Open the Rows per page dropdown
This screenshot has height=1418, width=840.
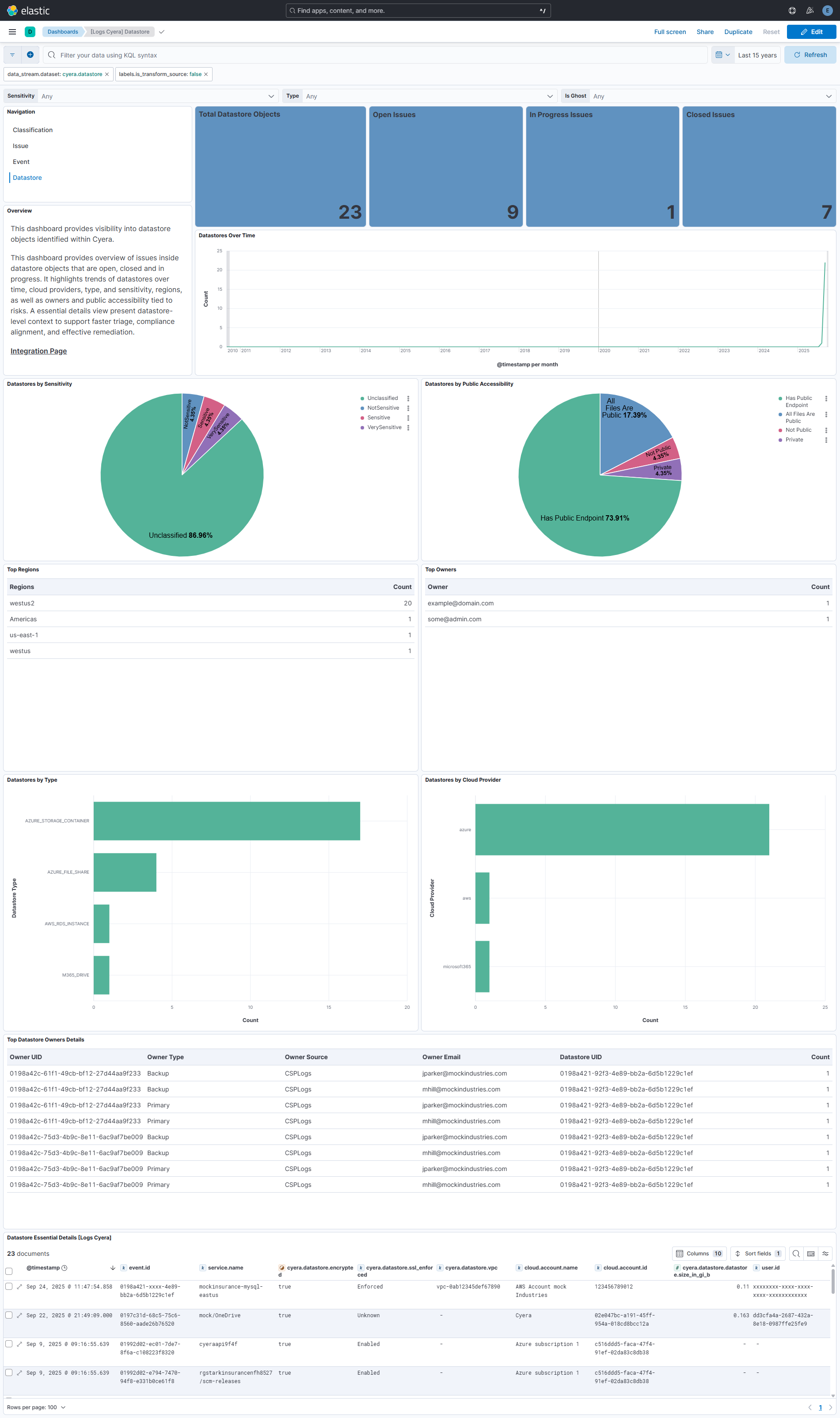pyautogui.click(x=36, y=1407)
